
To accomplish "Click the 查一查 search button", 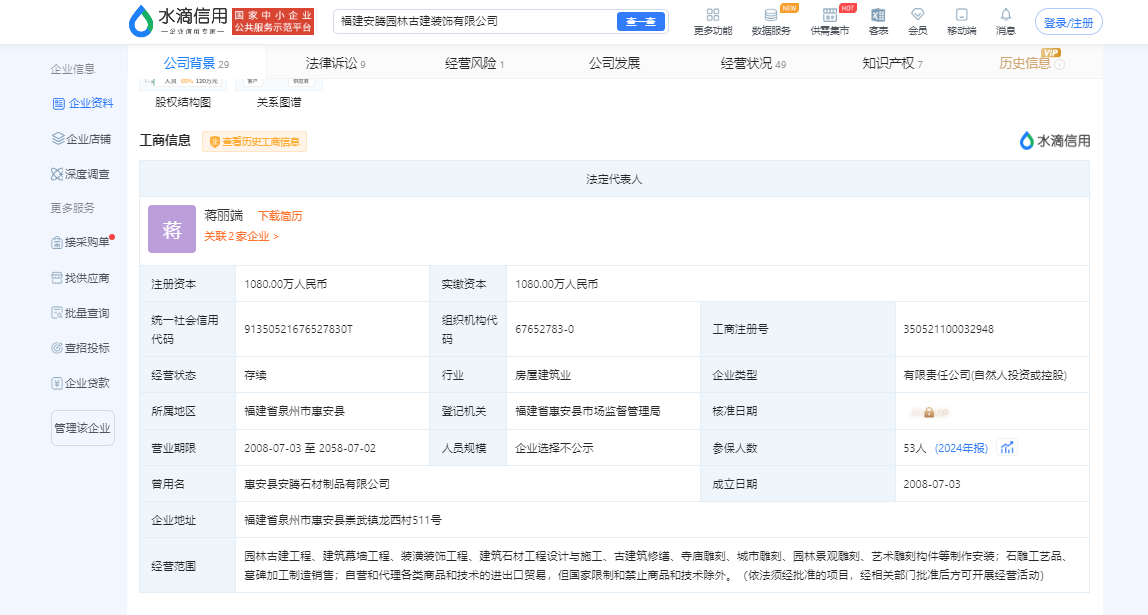I will [x=640, y=21].
